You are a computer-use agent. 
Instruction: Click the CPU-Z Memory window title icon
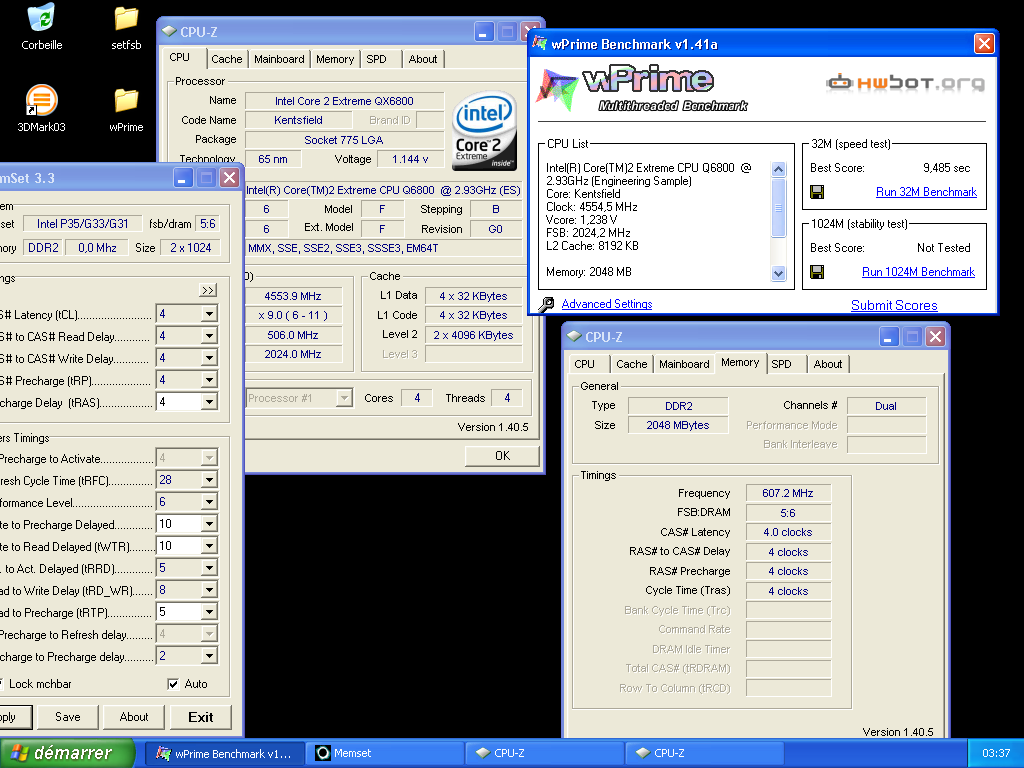pos(574,336)
